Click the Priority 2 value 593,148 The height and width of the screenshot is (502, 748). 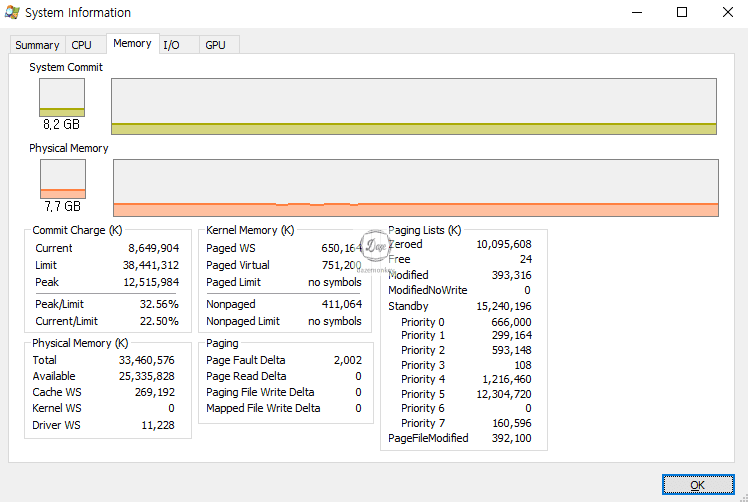512,350
